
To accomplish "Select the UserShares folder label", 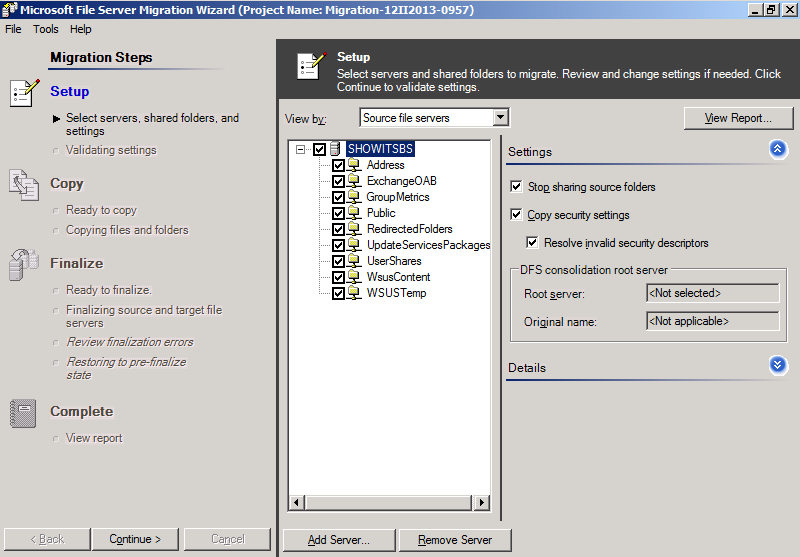I will (x=394, y=261).
